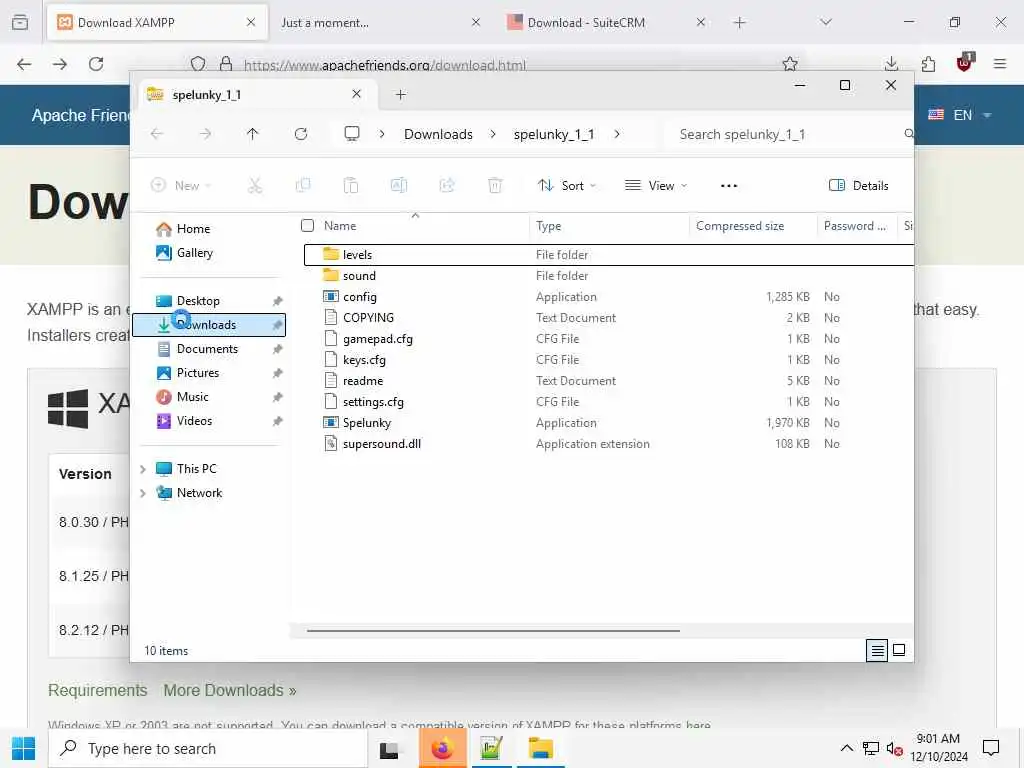Click the uBlock Origin shield icon

click(x=965, y=63)
